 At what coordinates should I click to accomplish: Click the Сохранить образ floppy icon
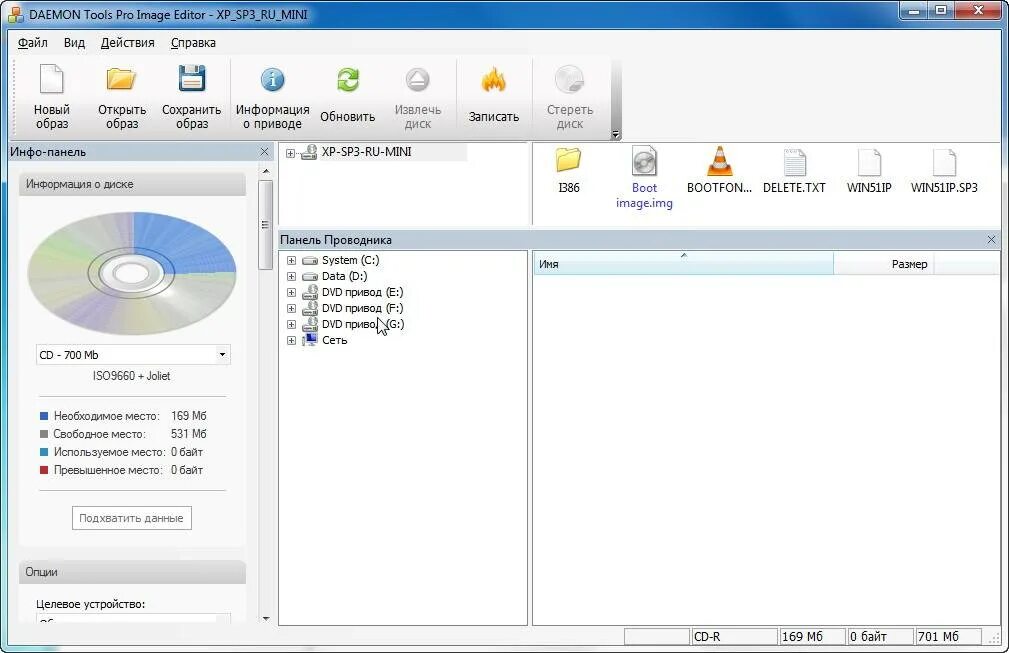pos(191,79)
